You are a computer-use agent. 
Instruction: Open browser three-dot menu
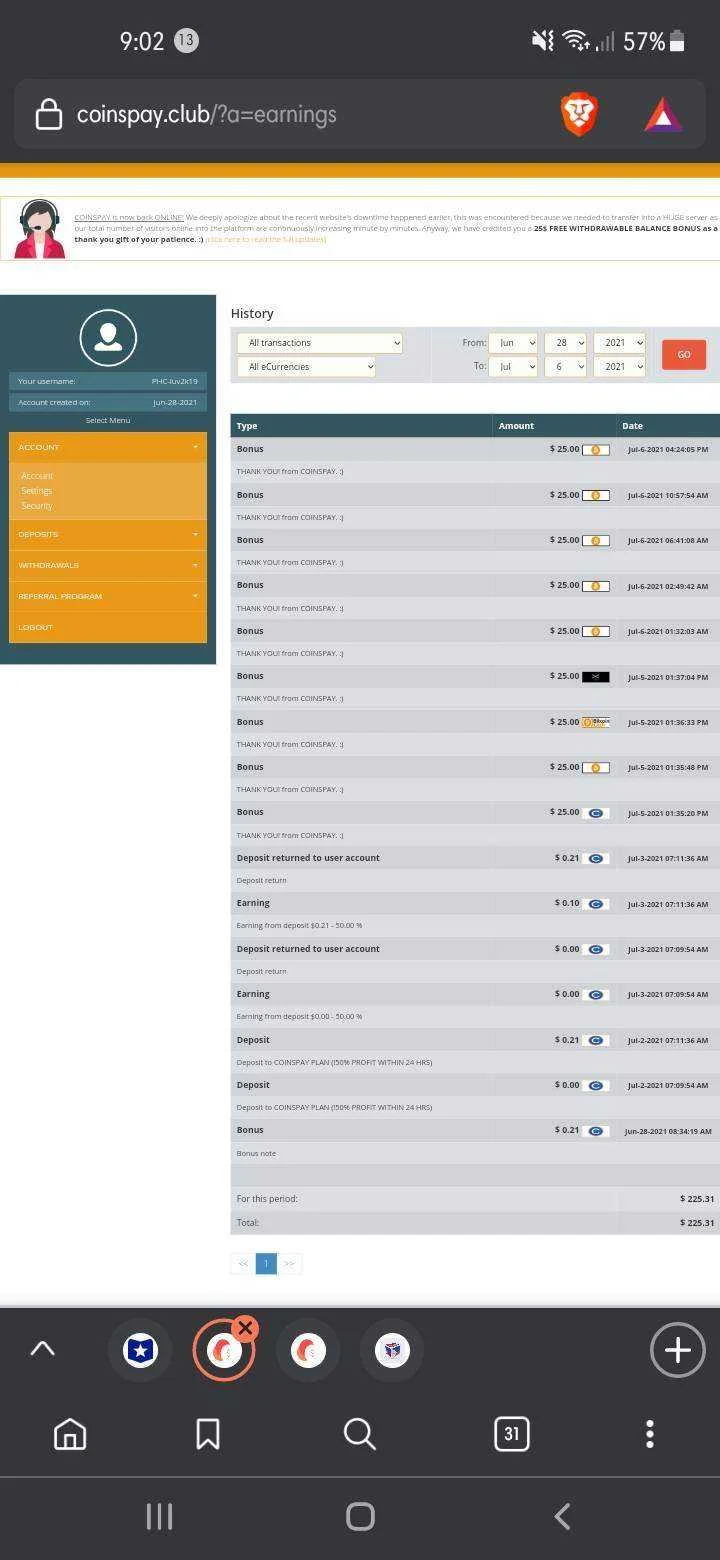(650, 1434)
